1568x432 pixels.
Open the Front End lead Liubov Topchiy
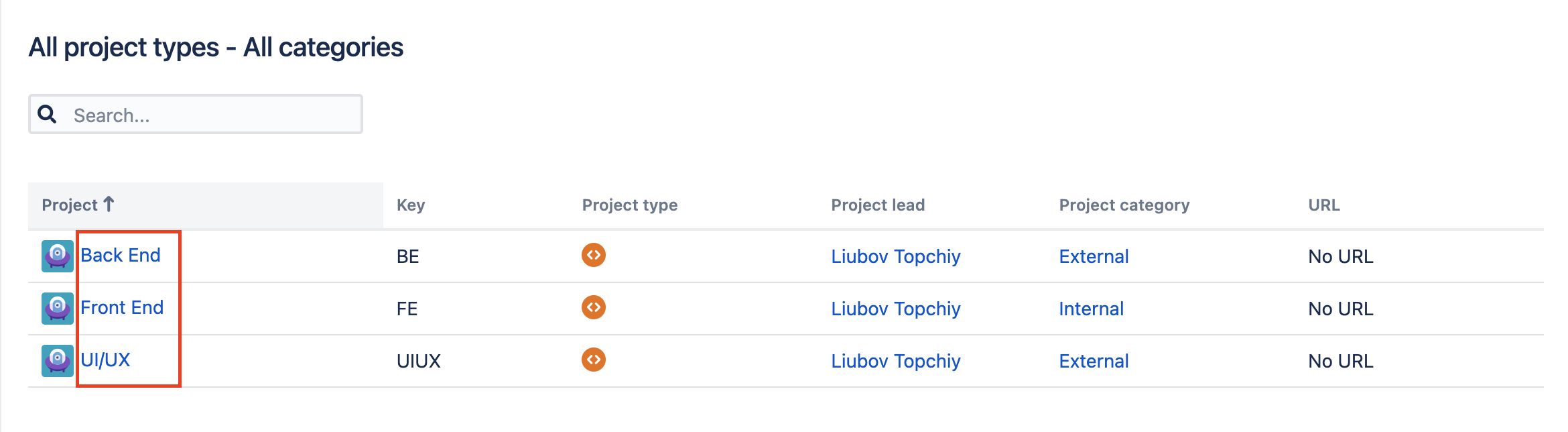895,309
